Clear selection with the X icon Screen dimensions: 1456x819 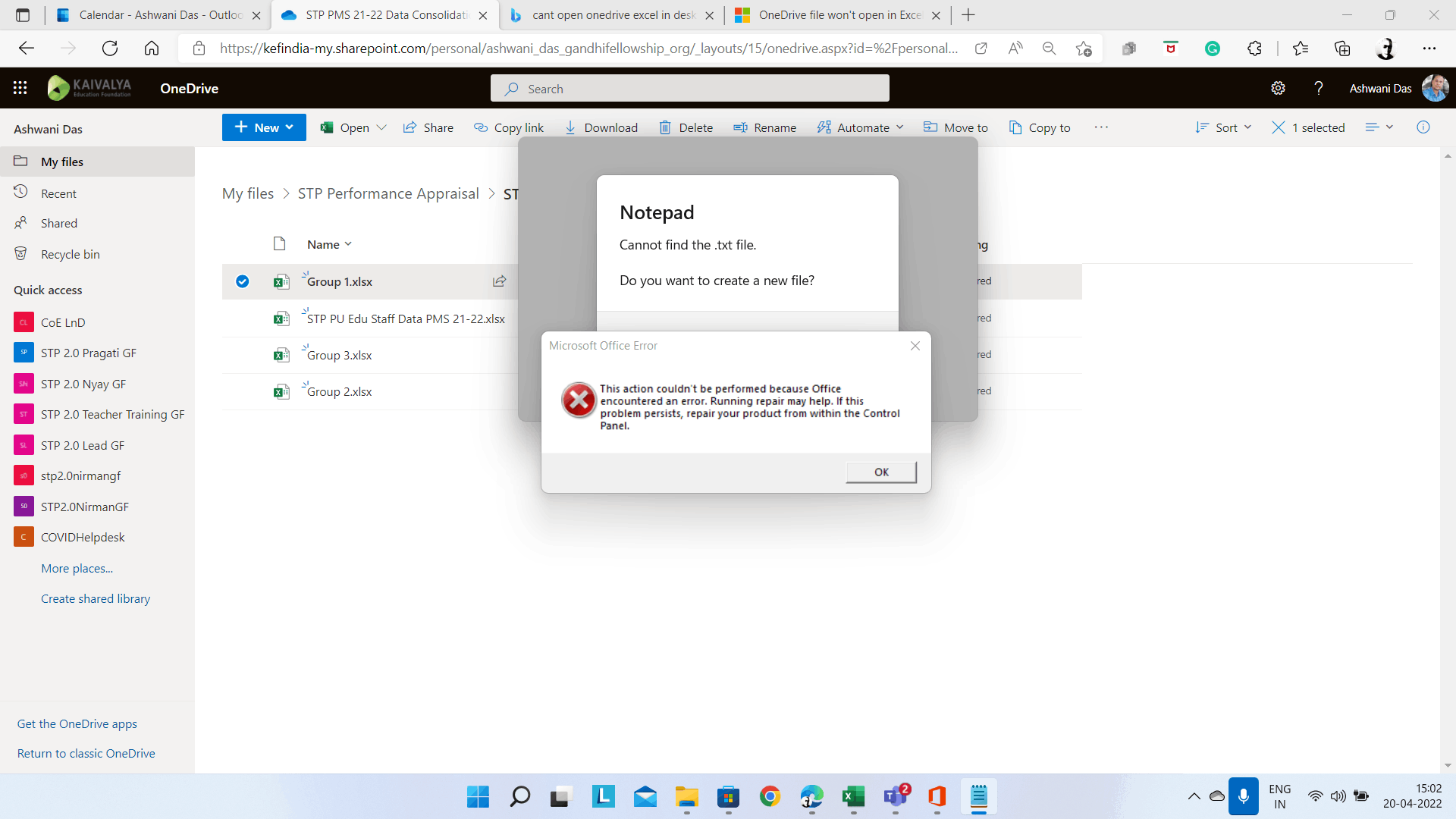click(1278, 127)
